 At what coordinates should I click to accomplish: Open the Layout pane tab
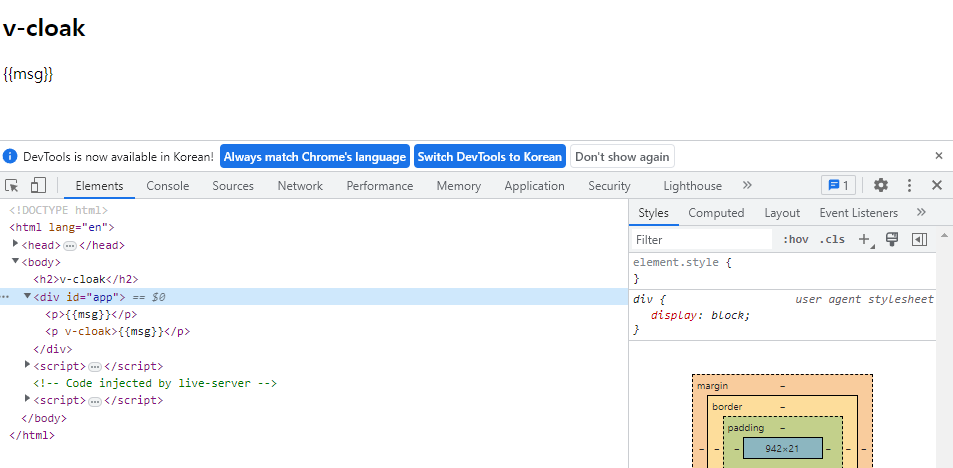[782, 213]
